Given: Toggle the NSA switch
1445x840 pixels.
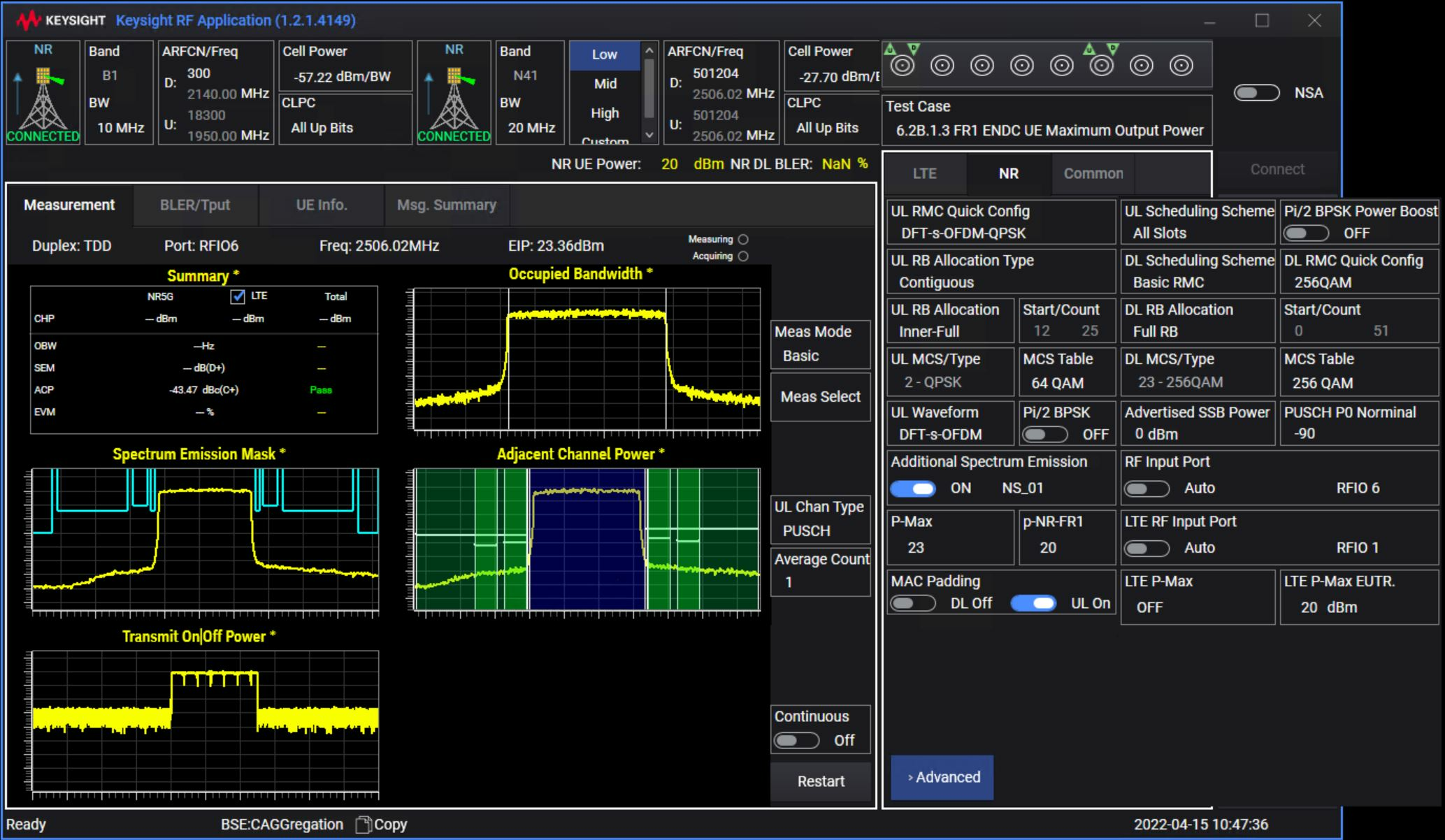Looking at the screenshot, I should (x=1256, y=93).
